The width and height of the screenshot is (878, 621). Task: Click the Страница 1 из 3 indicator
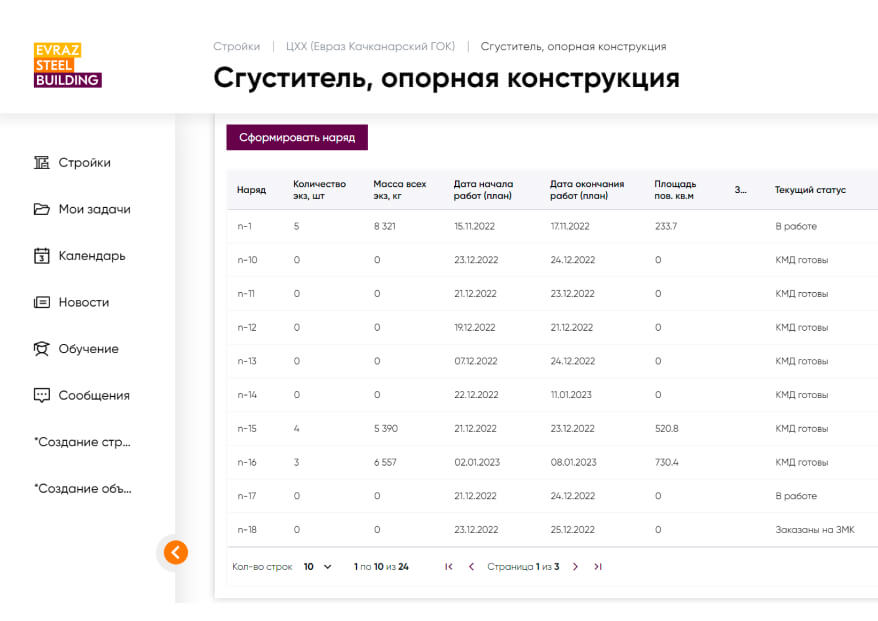[523, 567]
